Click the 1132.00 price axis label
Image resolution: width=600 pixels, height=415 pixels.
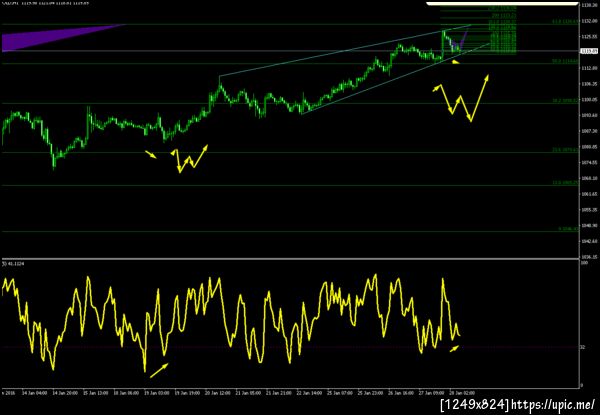(x=589, y=21)
